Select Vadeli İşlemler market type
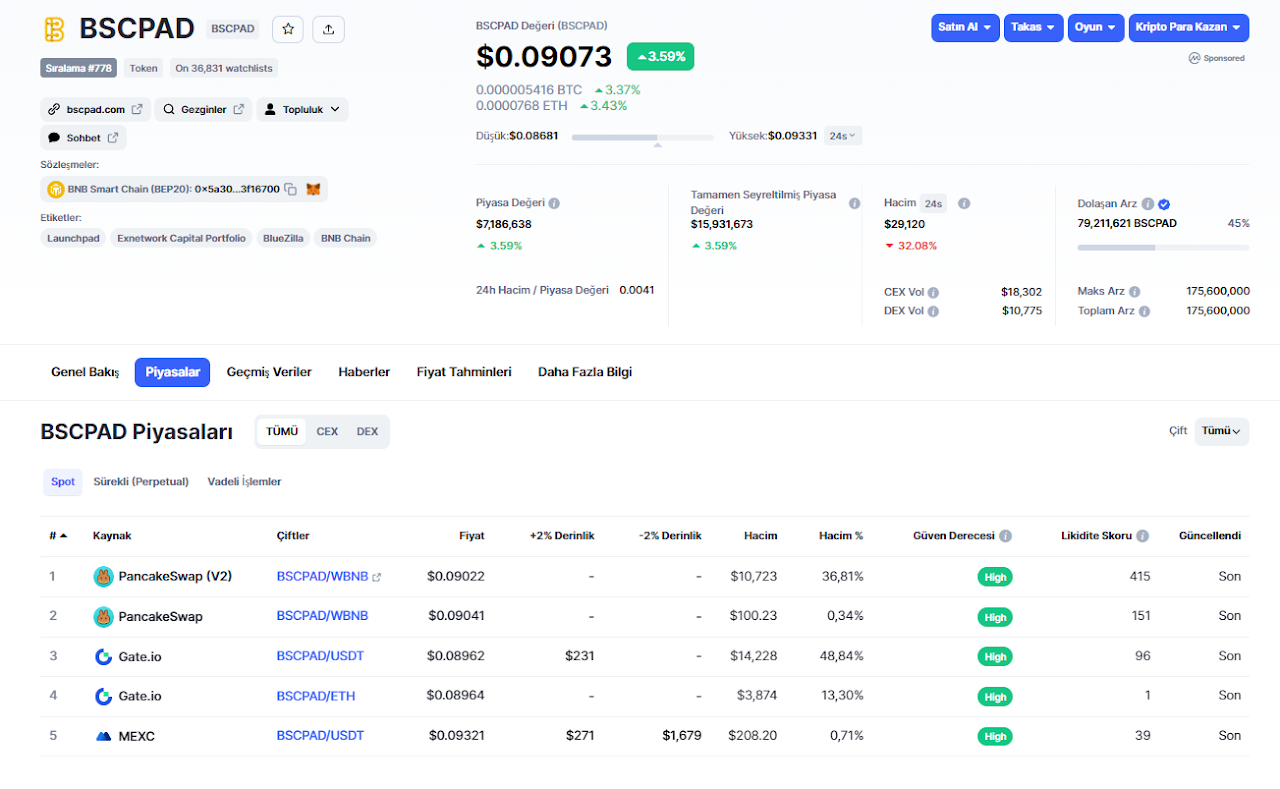Screen dimensions: 1280x789 (244, 482)
